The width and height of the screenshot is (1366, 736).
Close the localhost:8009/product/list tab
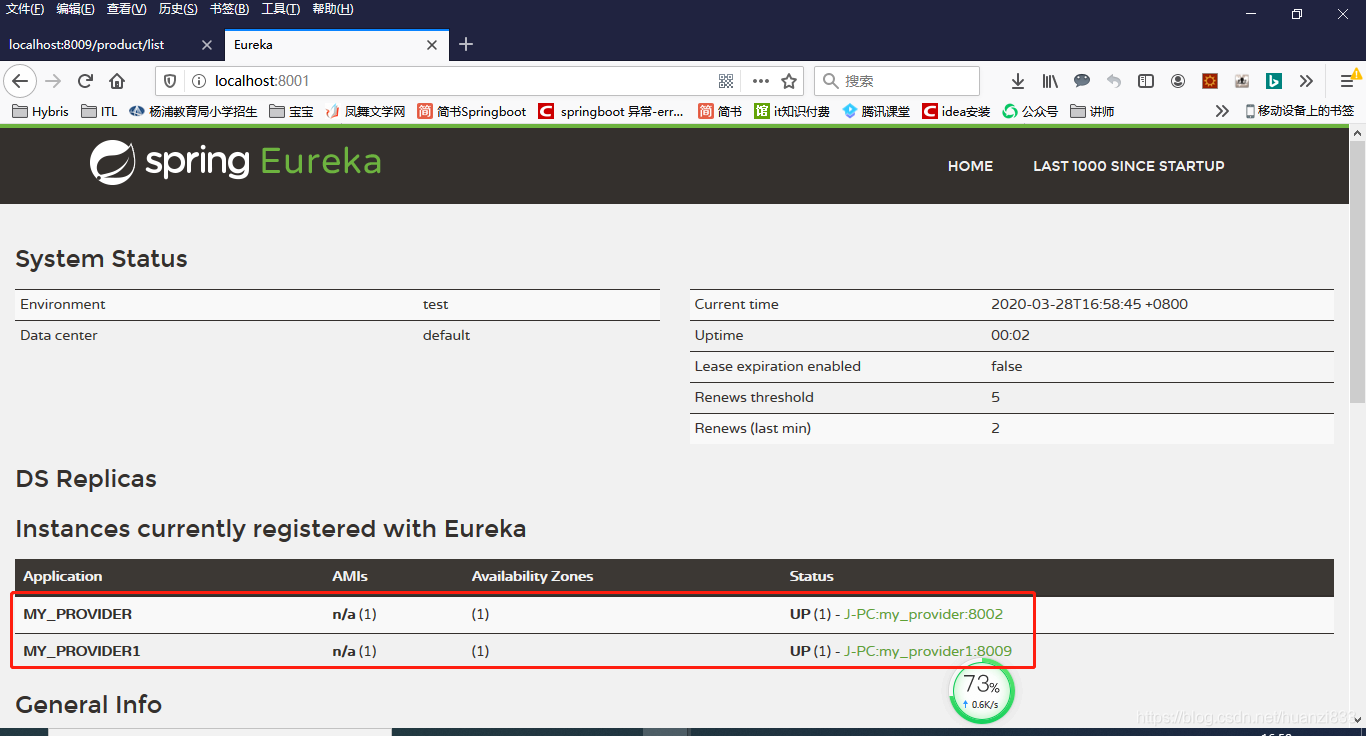click(207, 45)
